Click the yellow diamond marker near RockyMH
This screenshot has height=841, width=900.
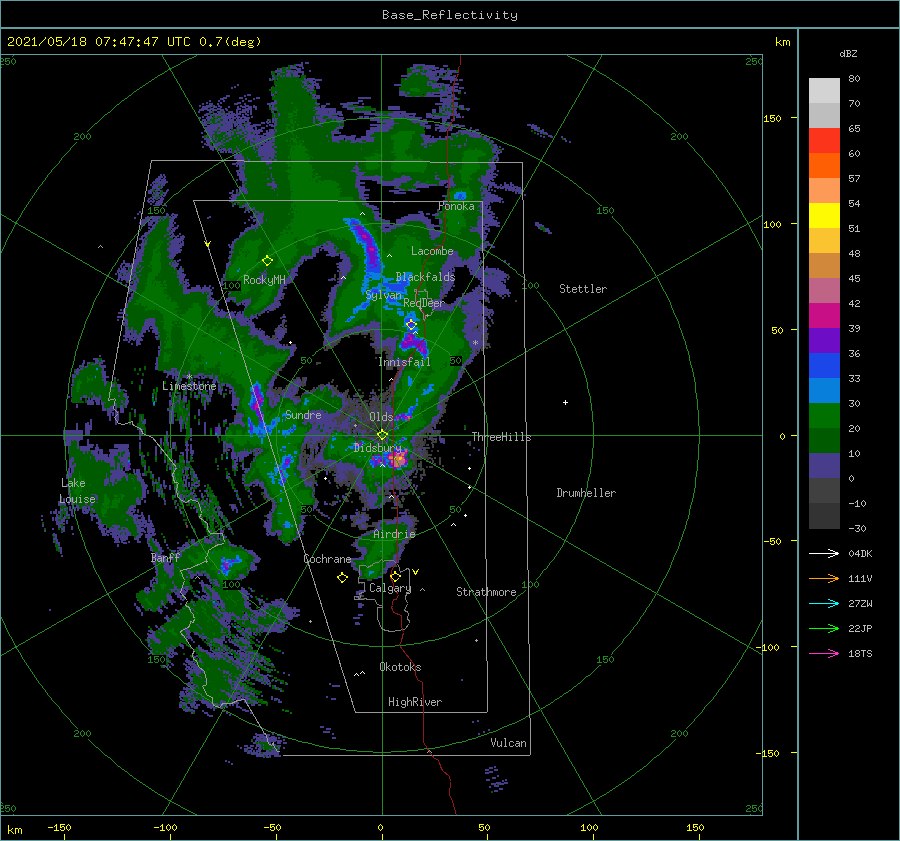click(267, 261)
